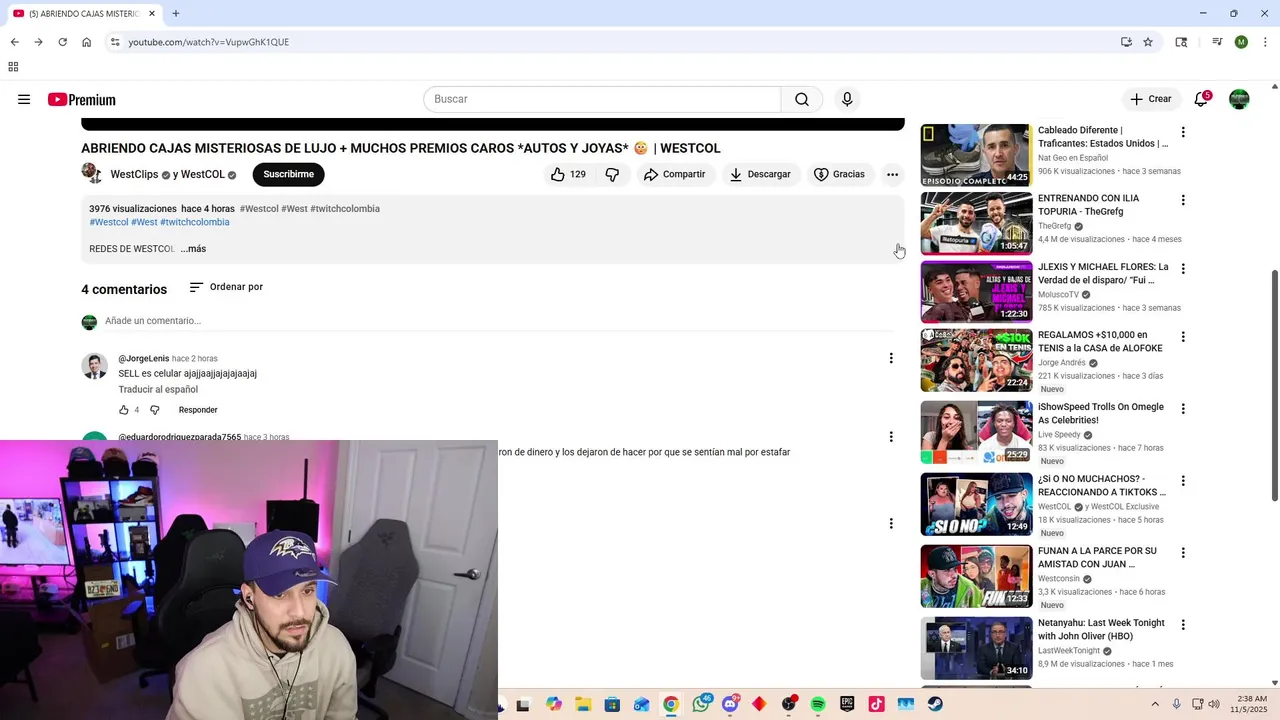Open the YouTube hamburger guide menu
The width and height of the screenshot is (1280, 720).
[24, 99]
